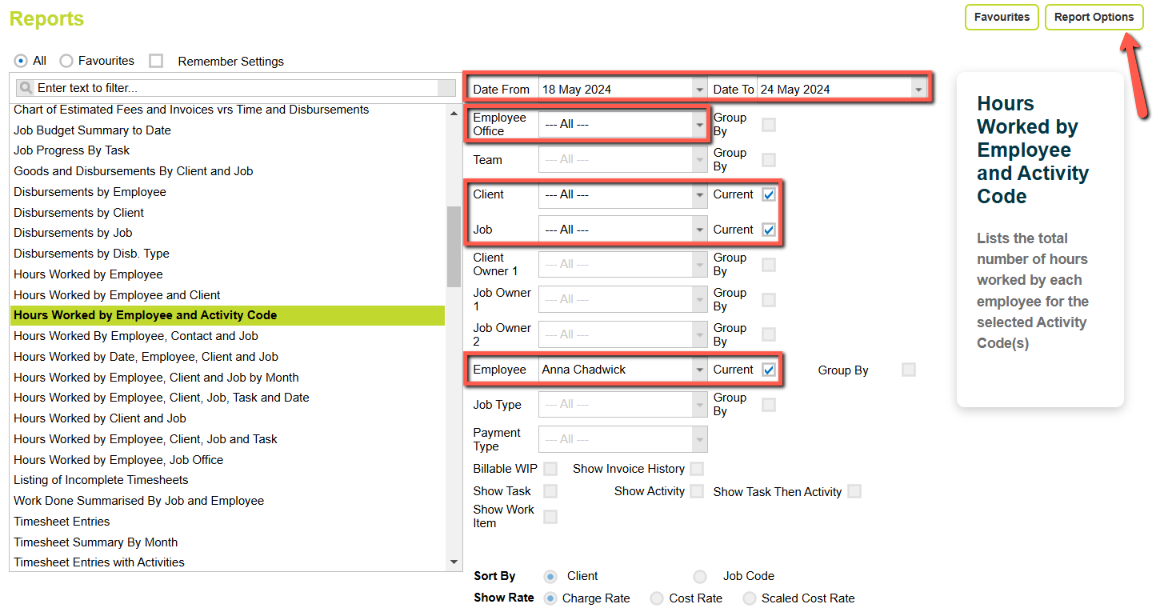This screenshot has width=1161, height=615.
Task: Toggle the Client Current checkbox
Action: coord(769,195)
